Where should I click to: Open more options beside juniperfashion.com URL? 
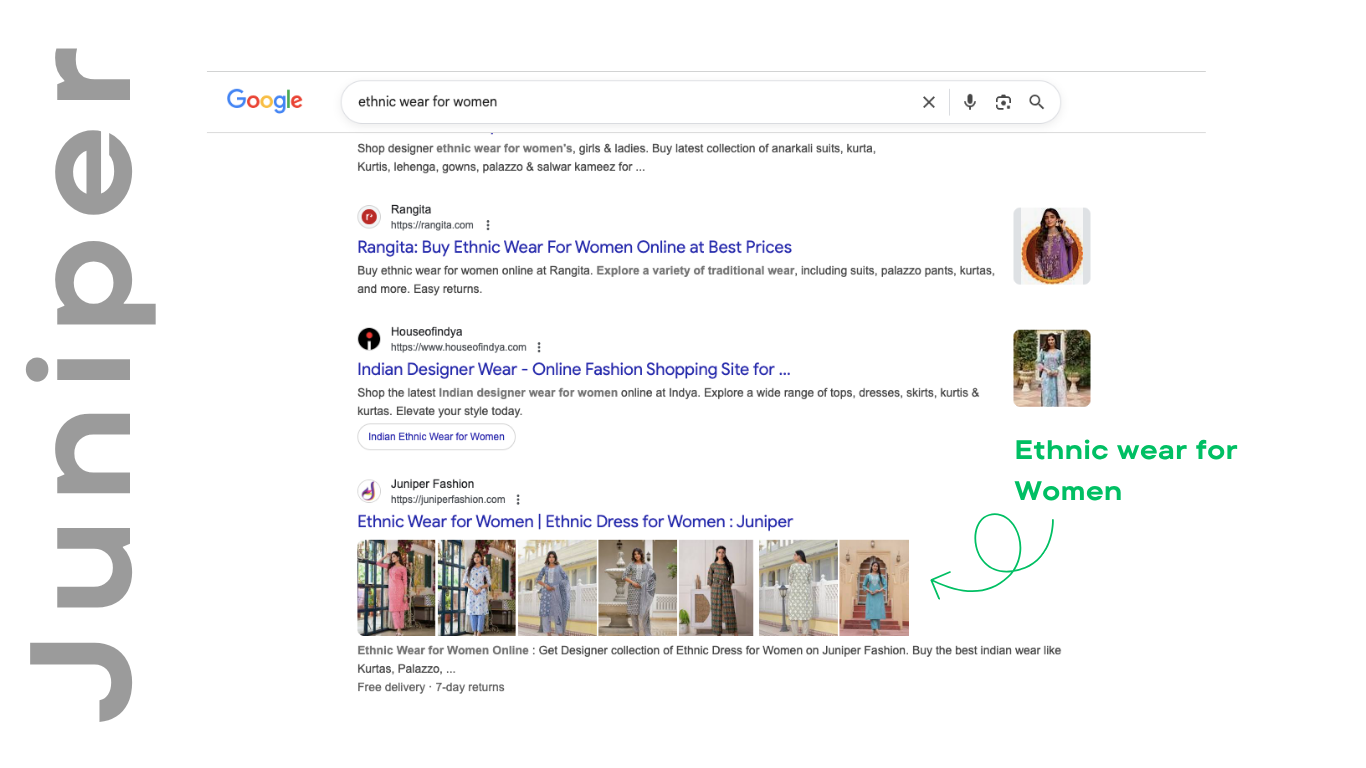(518, 499)
